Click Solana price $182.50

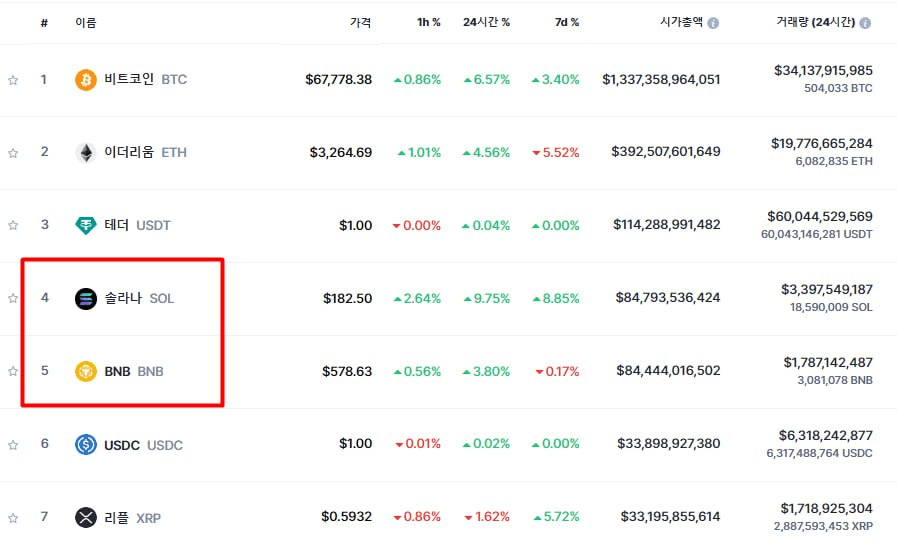pos(348,299)
